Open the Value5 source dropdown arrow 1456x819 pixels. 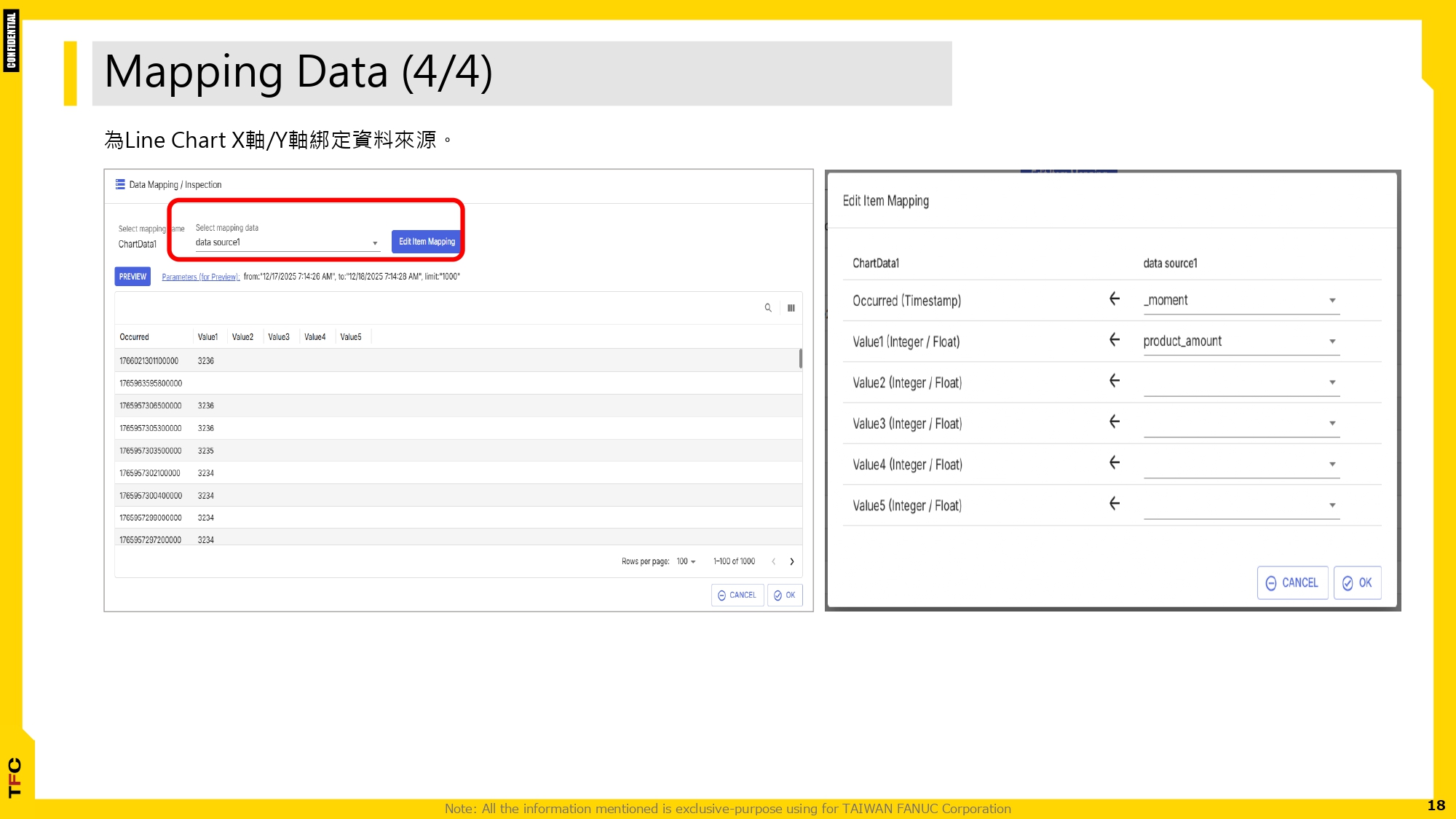tap(1333, 505)
